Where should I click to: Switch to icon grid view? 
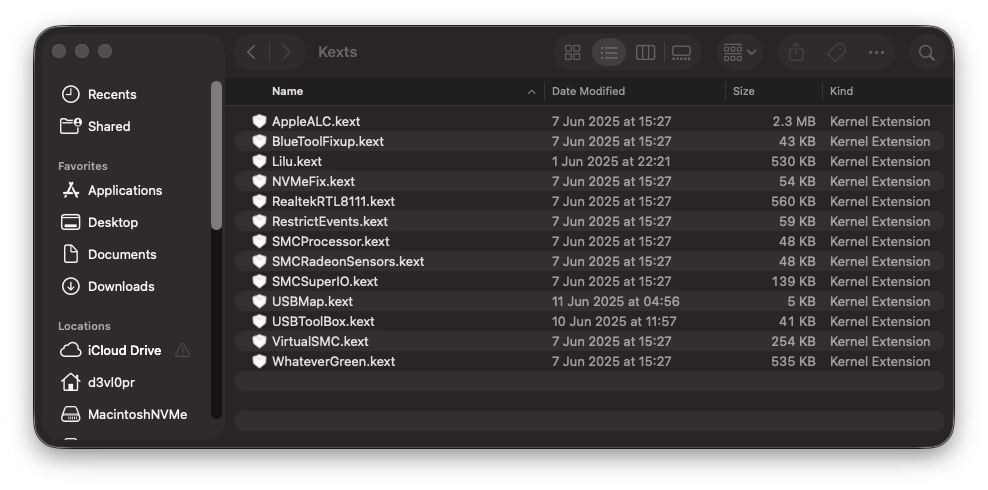pyautogui.click(x=572, y=52)
